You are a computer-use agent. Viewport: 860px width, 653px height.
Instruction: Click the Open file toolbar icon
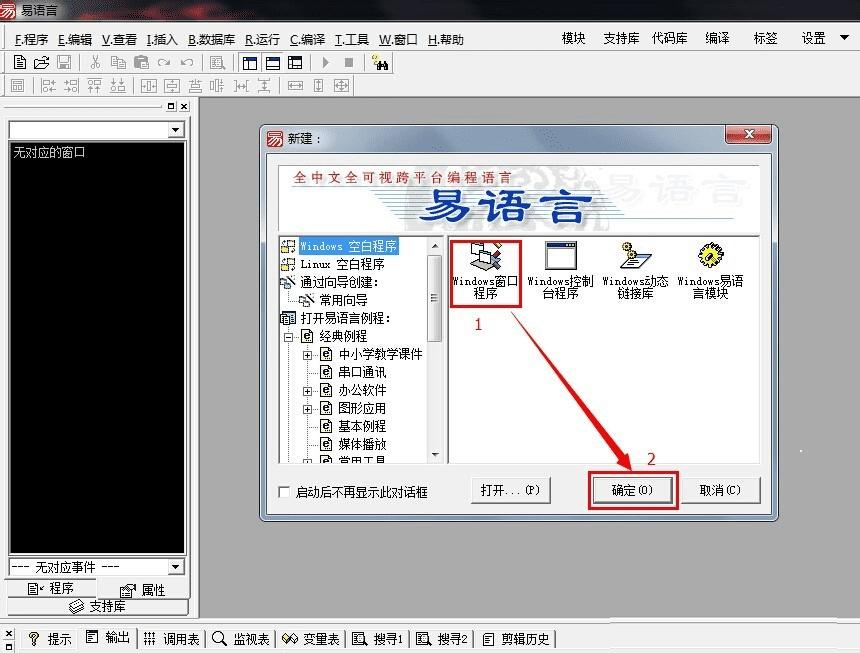click(x=40, y=62)
